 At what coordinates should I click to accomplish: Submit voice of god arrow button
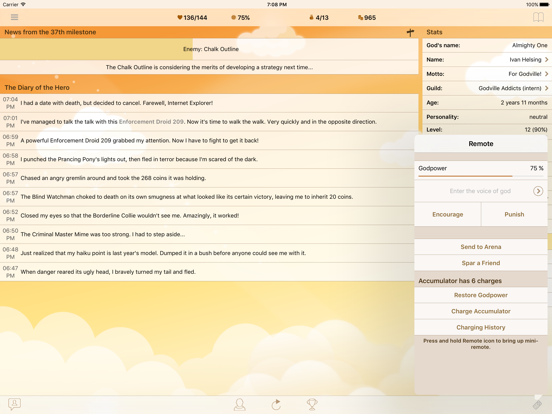538,191
